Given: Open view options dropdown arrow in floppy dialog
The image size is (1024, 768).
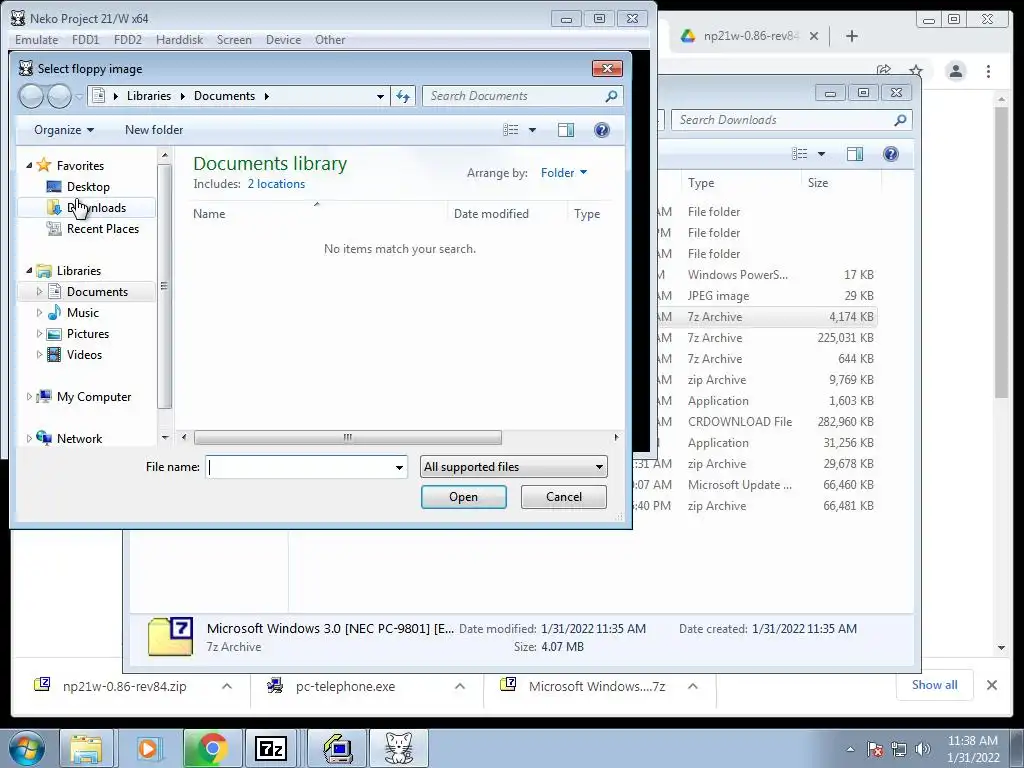Looking at the screenshot, I should click(x=532, y=130).
